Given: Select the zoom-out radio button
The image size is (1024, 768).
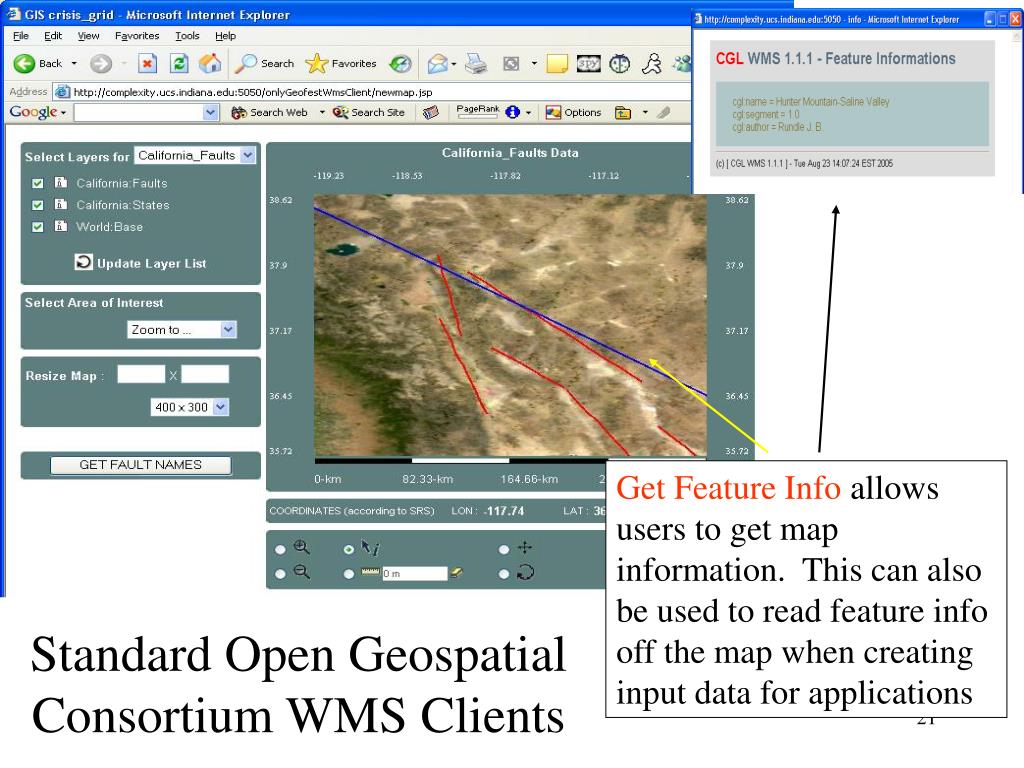Looking at the screenshot, I should pyautogui.click(x=280, y=573).
